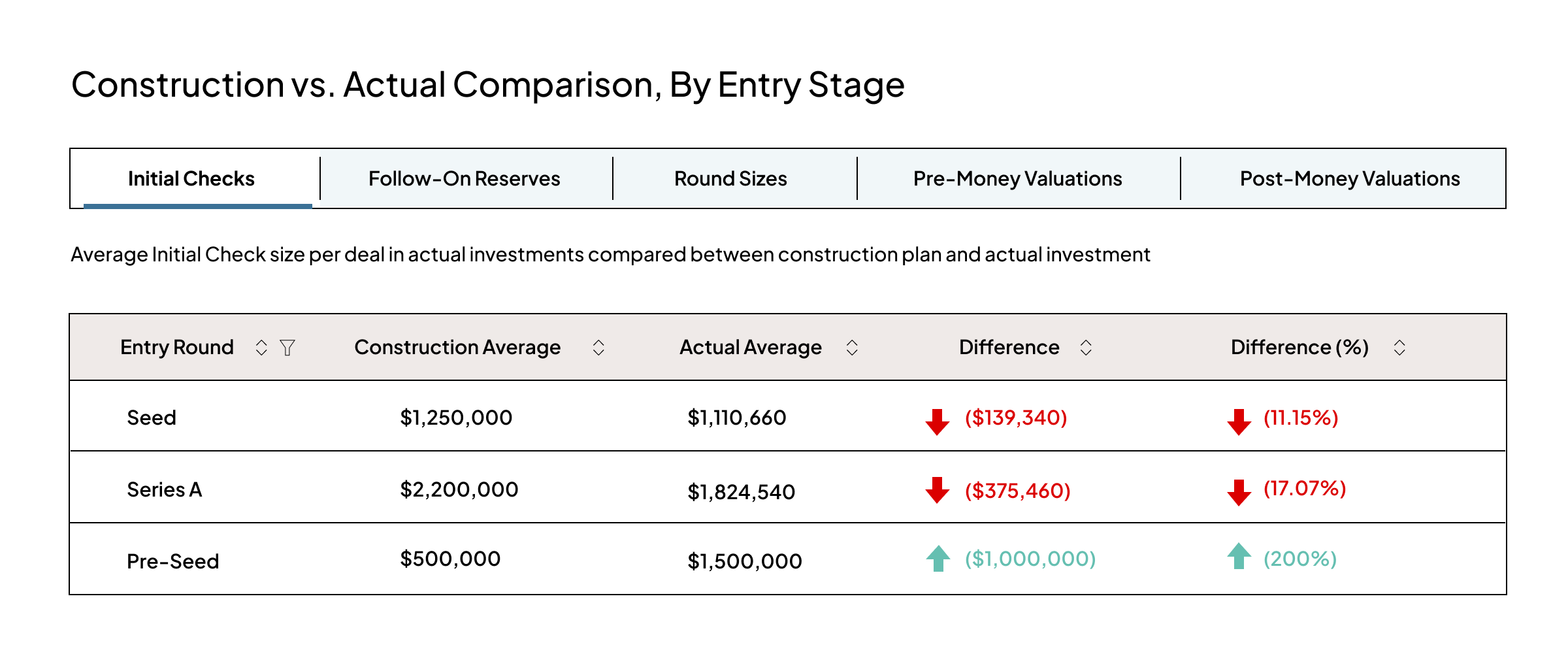Select the Initial Checks tab
1568x656 pixels.
coord(191,178)
